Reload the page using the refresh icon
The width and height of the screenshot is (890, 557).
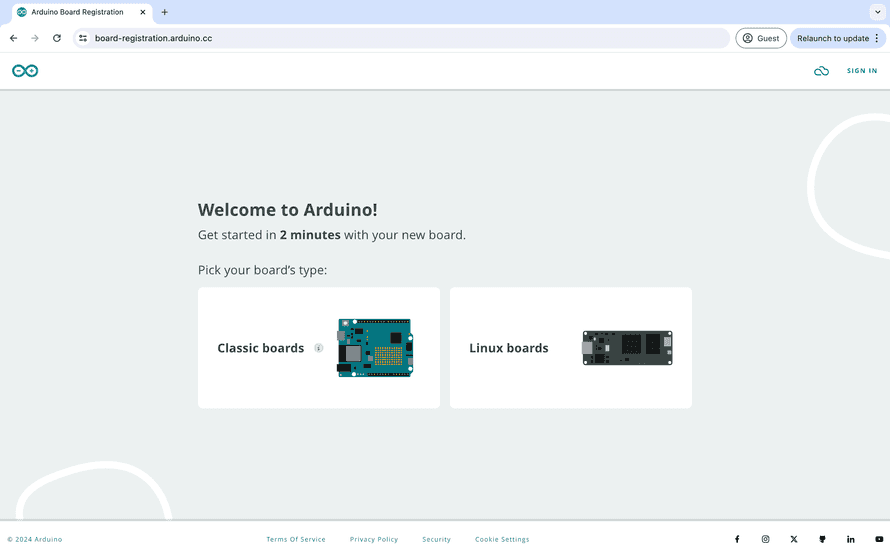click(x=57, y=38)
